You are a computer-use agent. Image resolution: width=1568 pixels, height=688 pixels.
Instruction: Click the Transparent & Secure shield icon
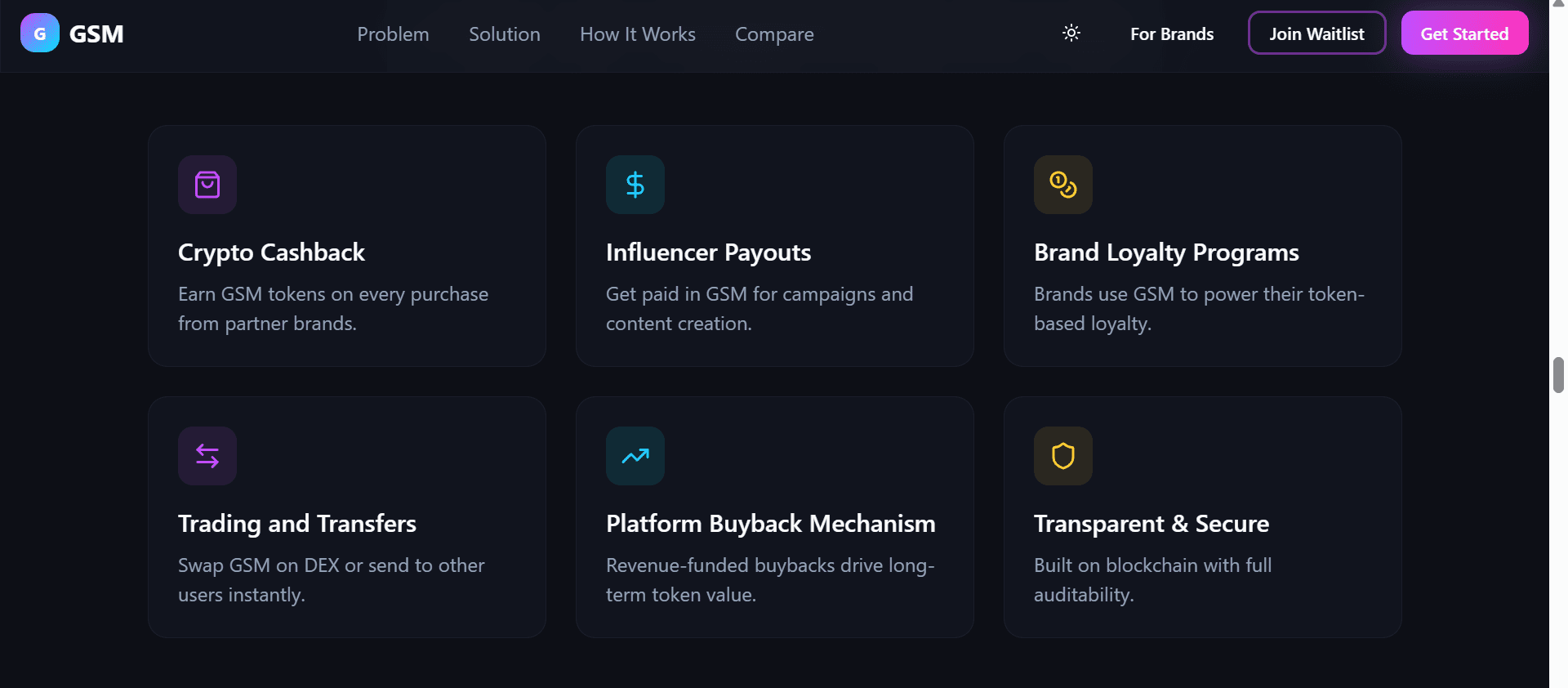click(1062, 456)
